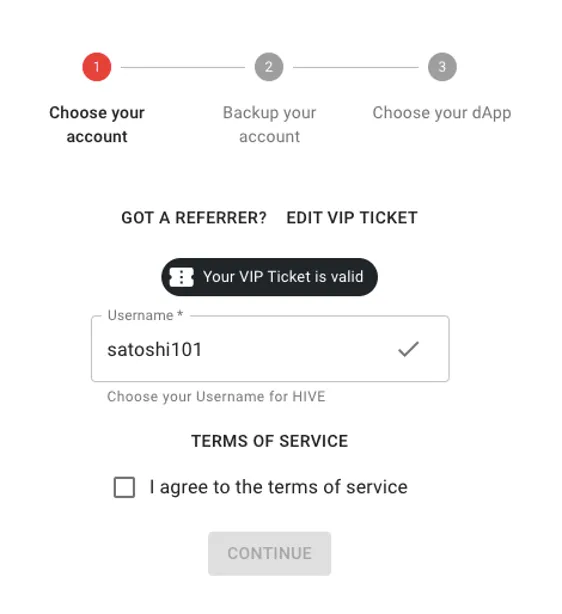Click the checkmark icon in Username field
The height and width of the screenshot is (614, 562).
point(408,349)
